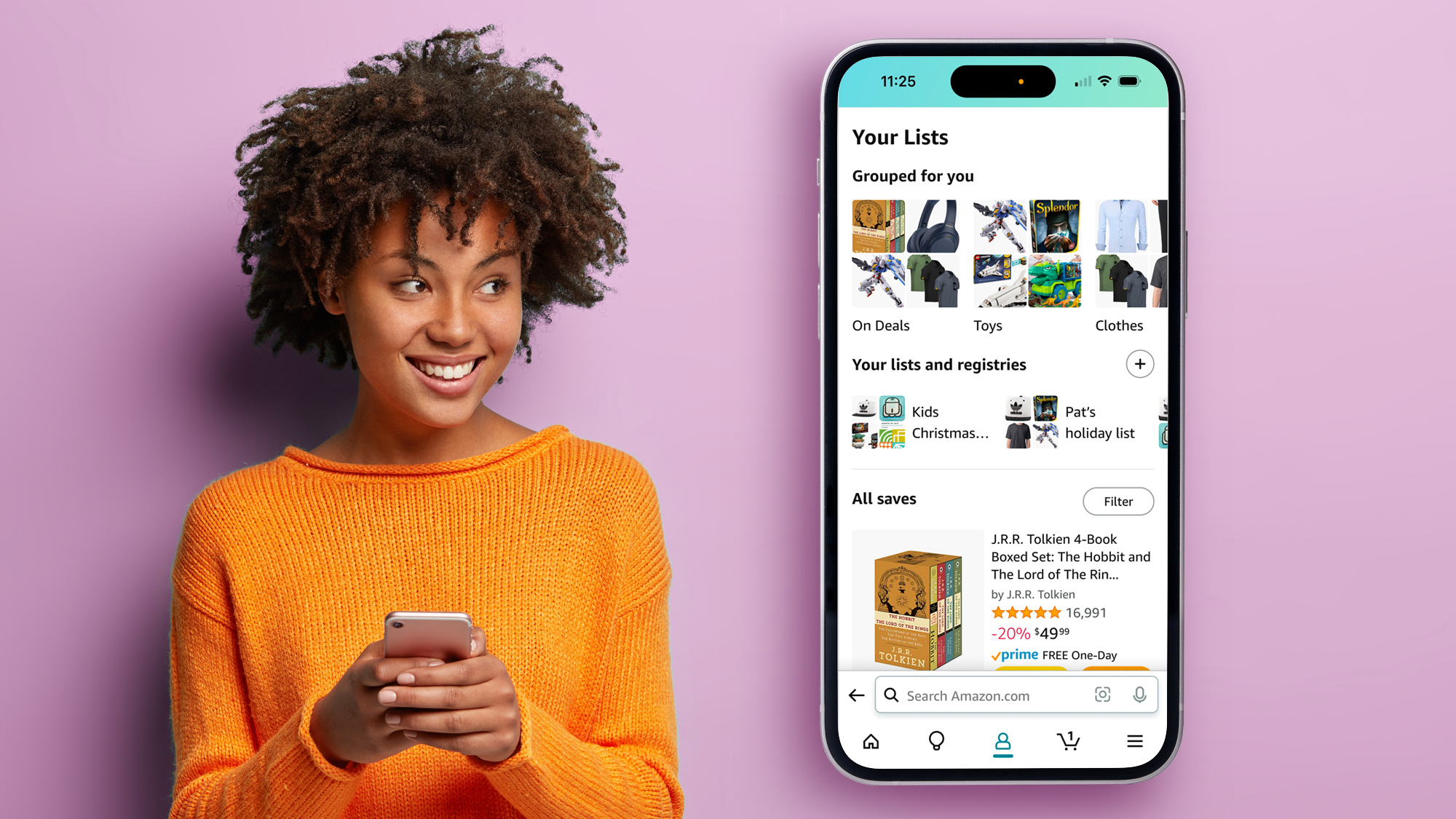The width and height of the screenshot is (1456, 819).
Task: Tap the Inspire/lightbulb icon in navigation bar
Action: click(936, 740)
